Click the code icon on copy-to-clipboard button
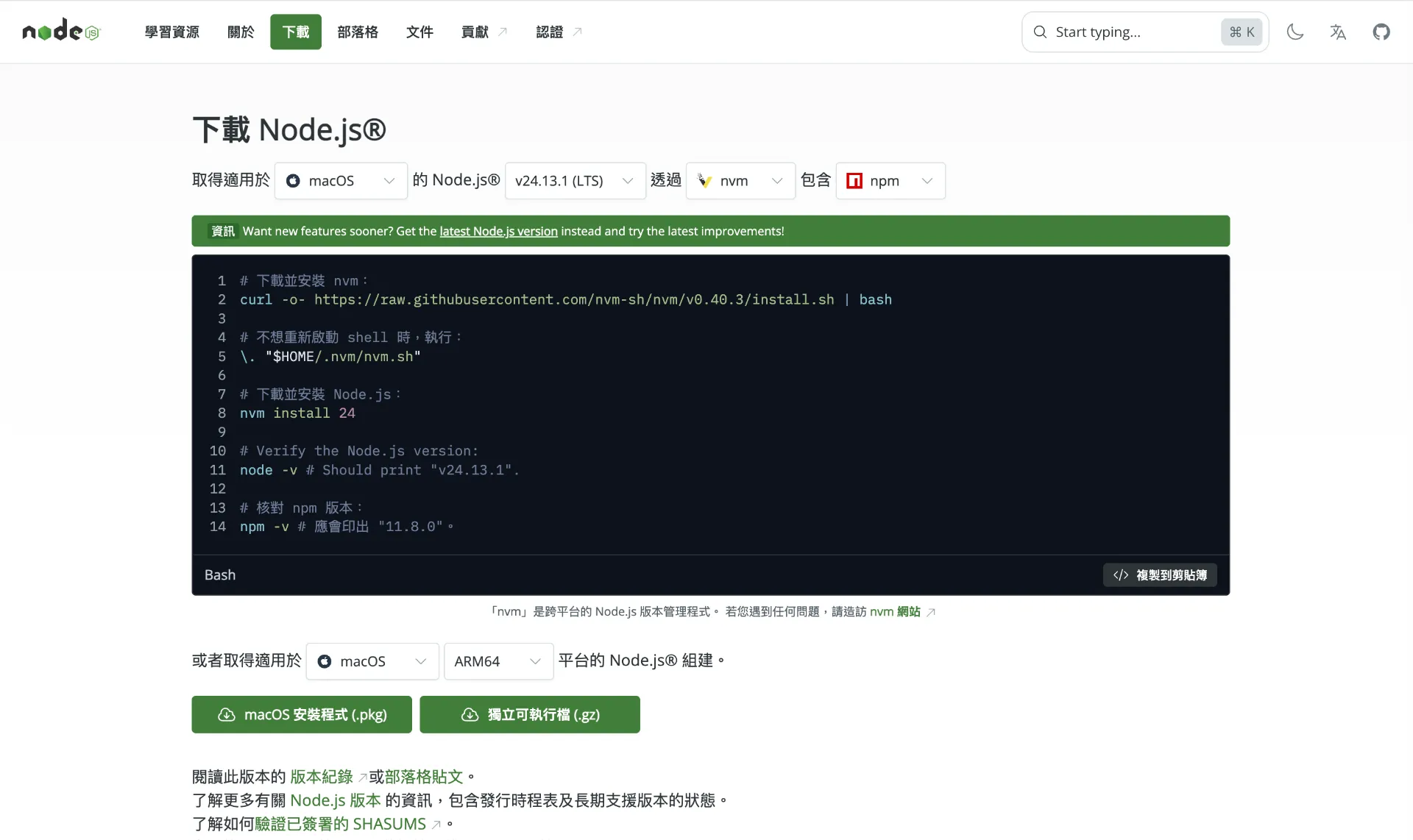Screen dimensions: 1413x840 pos(1121,575)
